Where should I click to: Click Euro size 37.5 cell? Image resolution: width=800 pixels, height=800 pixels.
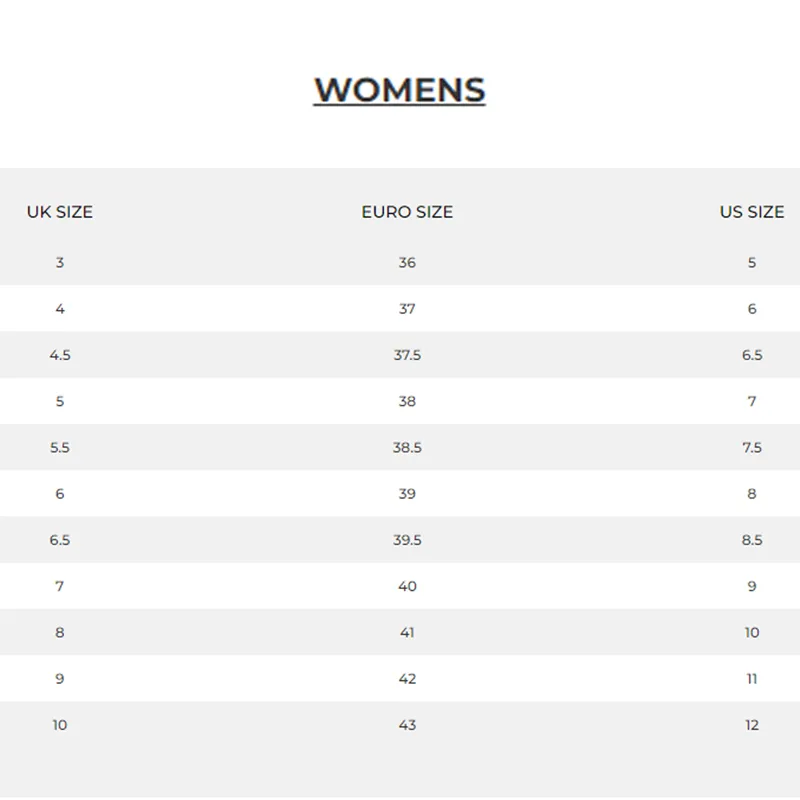pos(407,355)
